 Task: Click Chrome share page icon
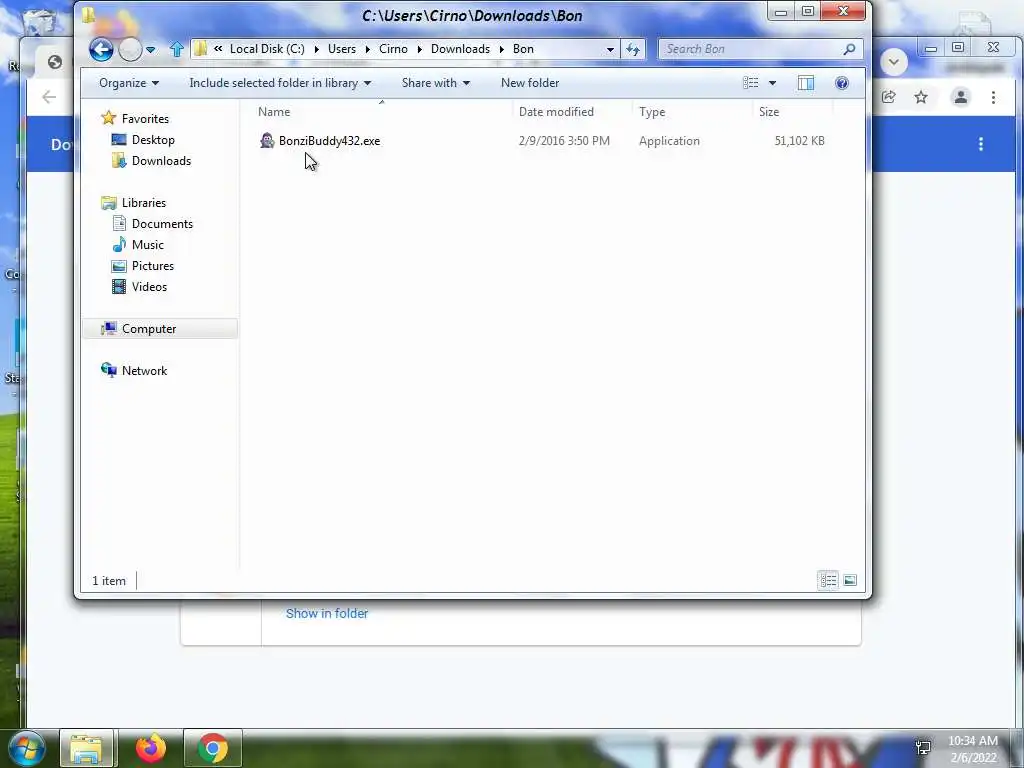pyautogui.click(x=888, y=97)
